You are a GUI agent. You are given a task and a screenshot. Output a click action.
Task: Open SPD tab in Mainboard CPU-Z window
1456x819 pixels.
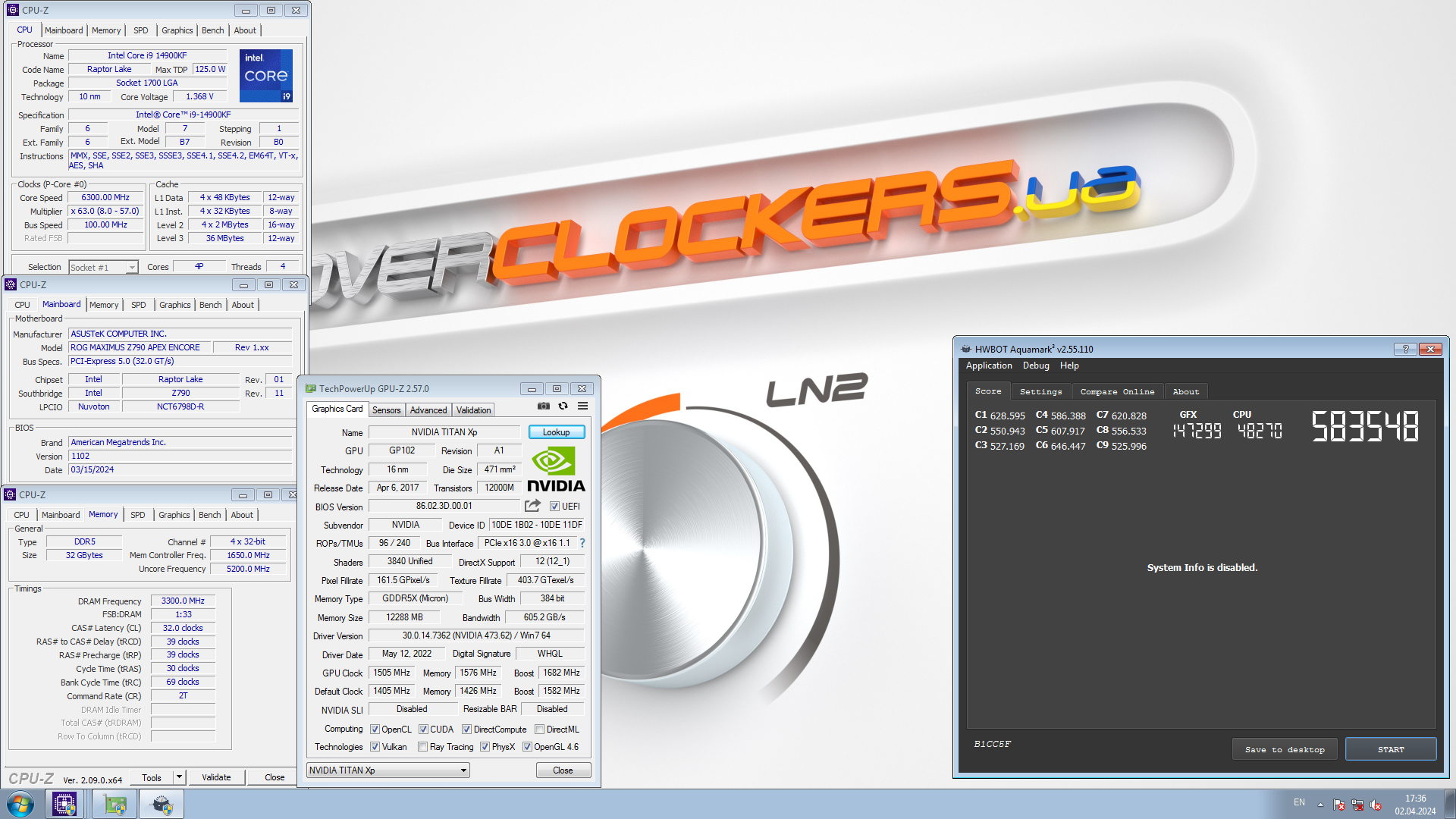138,305
